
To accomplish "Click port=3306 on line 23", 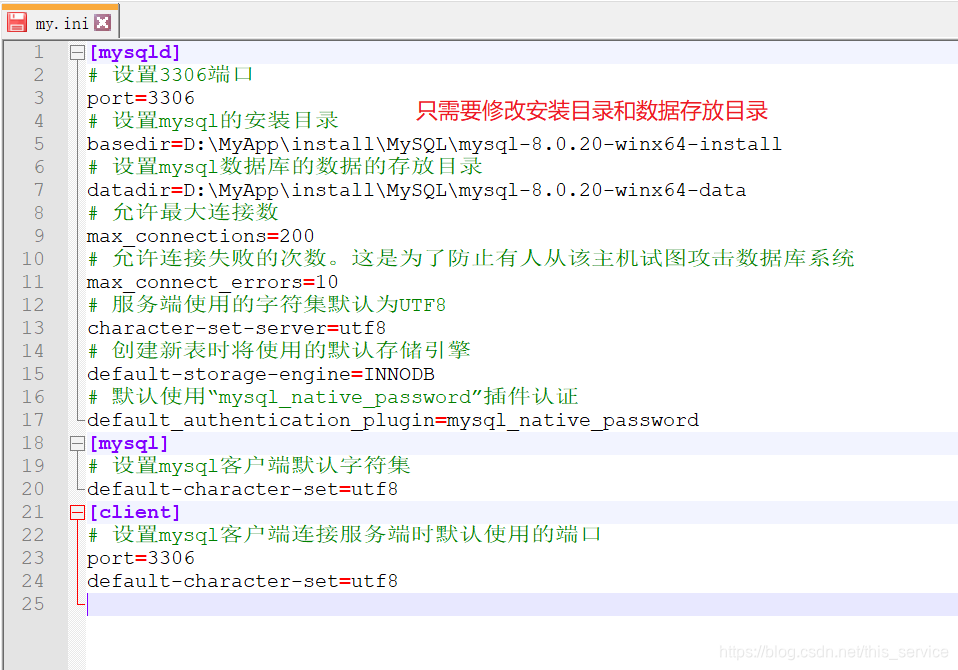I will click(x=141, y=558).
